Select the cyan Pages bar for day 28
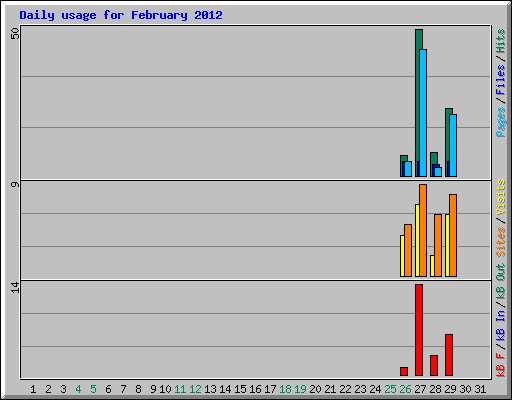 438,172
